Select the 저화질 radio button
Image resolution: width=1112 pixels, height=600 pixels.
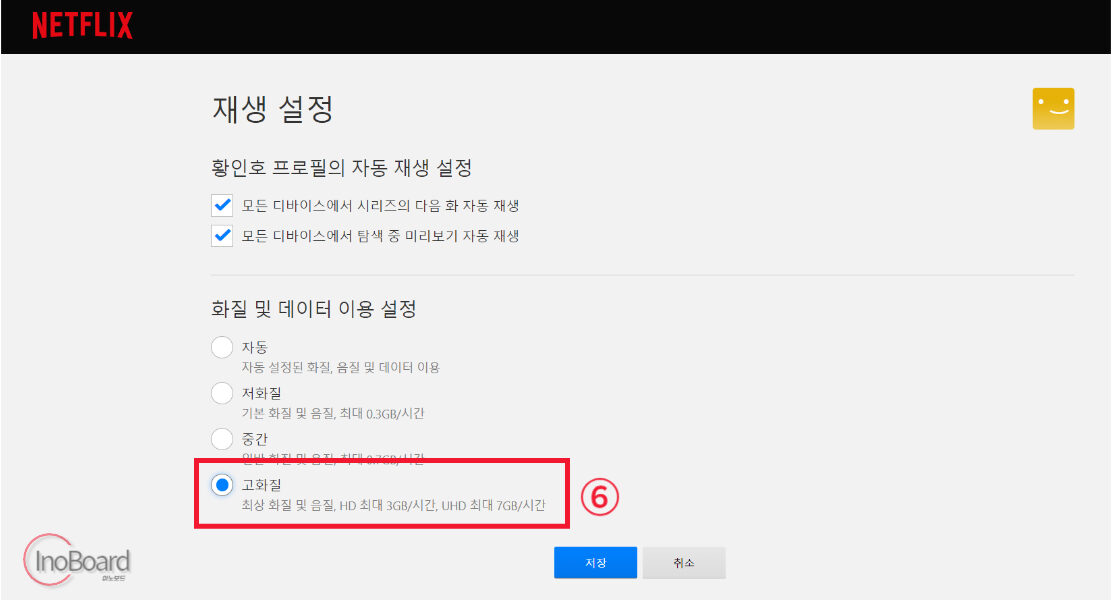(222, 393)
